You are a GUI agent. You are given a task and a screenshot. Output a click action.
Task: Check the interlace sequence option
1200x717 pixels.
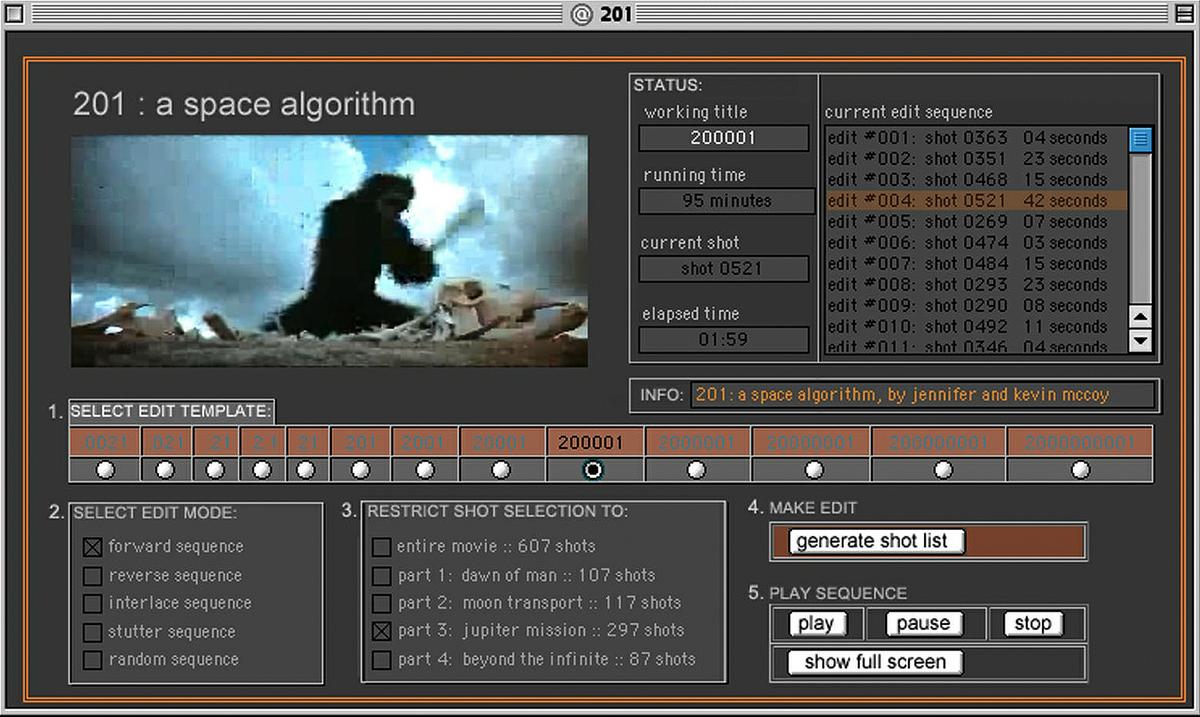tap(93, 604)
